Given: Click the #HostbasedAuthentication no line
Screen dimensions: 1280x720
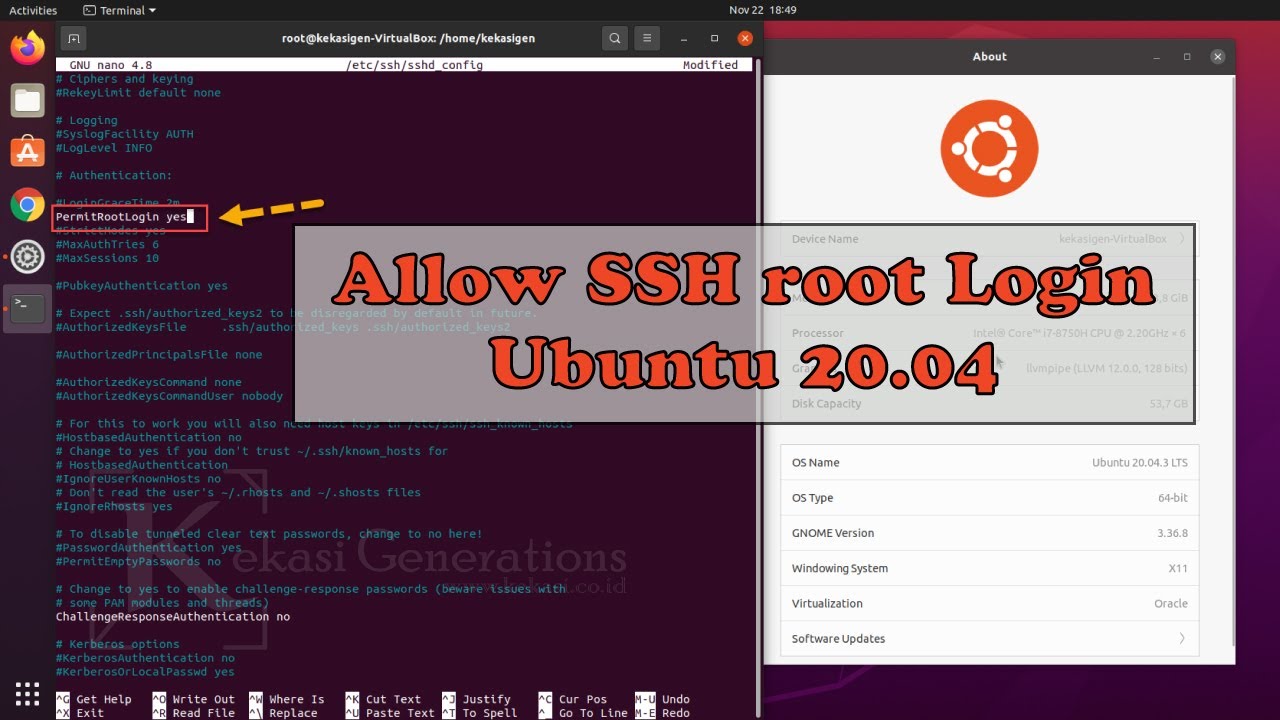Looking at the screenshot, I should coord(149,437).
